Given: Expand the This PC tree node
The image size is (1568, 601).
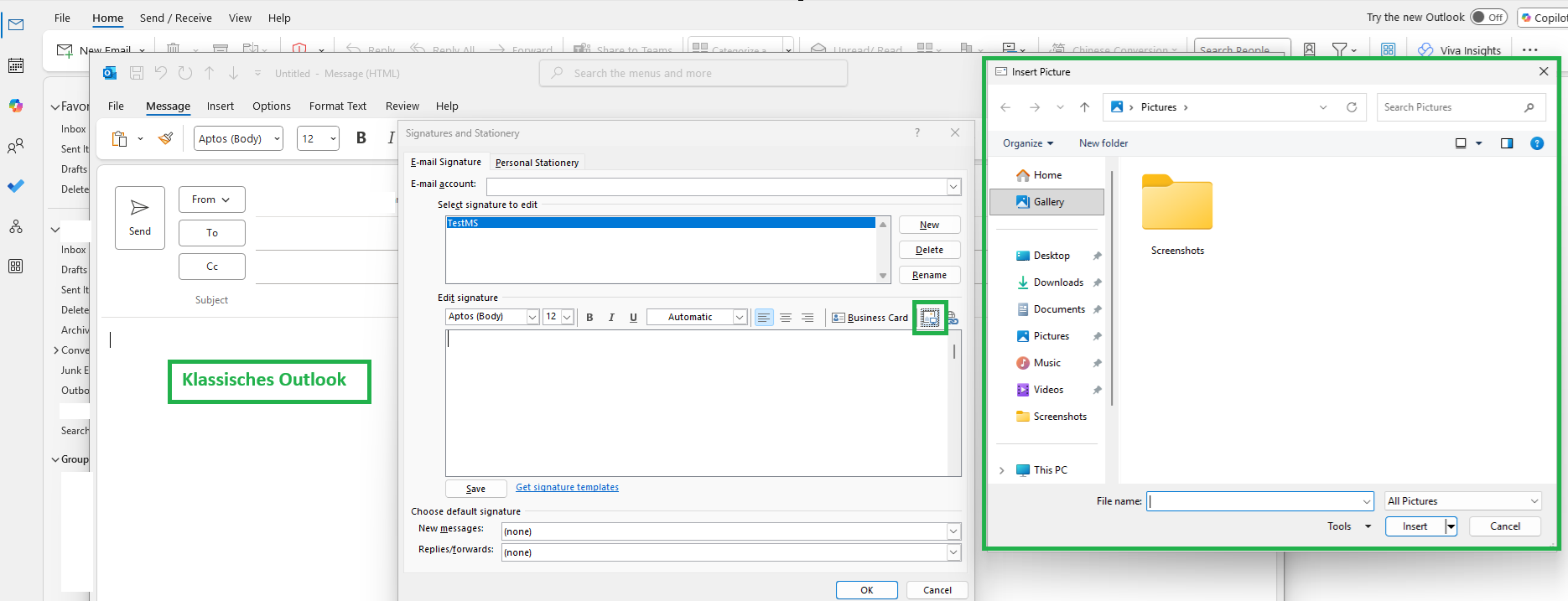Looking at the screenshot, I should pos(1002,470).
